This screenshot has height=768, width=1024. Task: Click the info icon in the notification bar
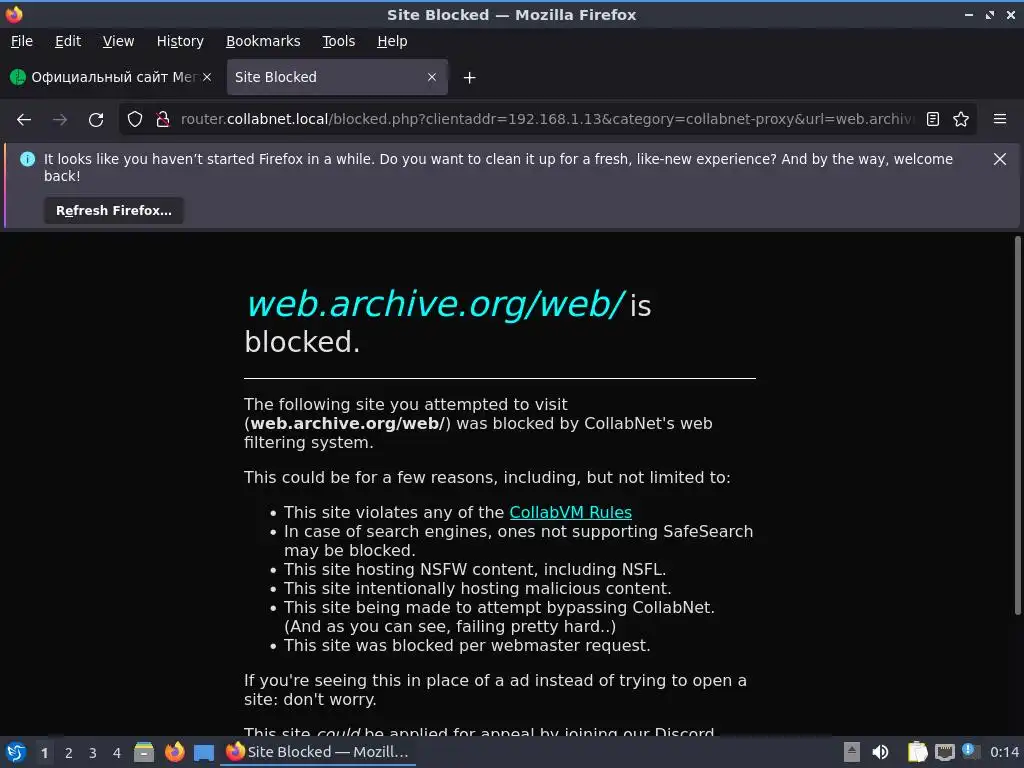coord(27,159)
